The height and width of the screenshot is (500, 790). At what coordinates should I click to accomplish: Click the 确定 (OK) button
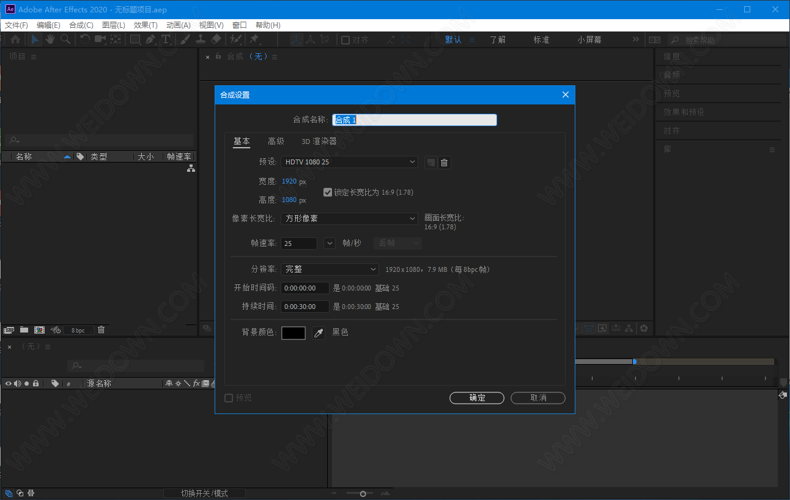click(477, 398)
